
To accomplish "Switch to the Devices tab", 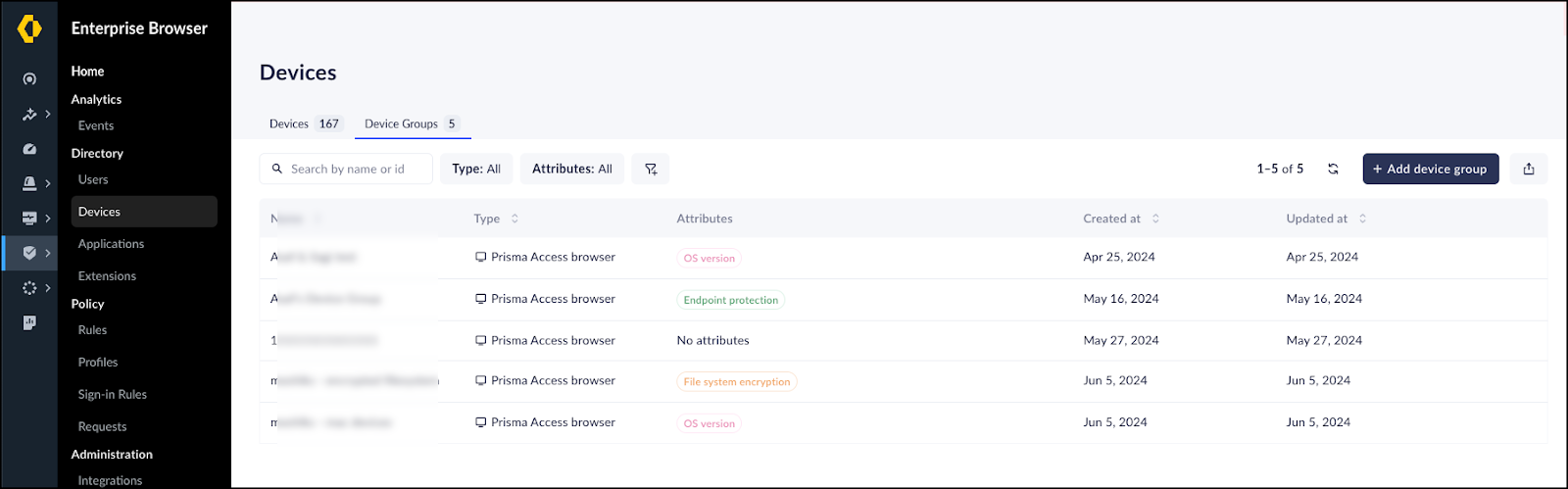I will pos(304,123).
